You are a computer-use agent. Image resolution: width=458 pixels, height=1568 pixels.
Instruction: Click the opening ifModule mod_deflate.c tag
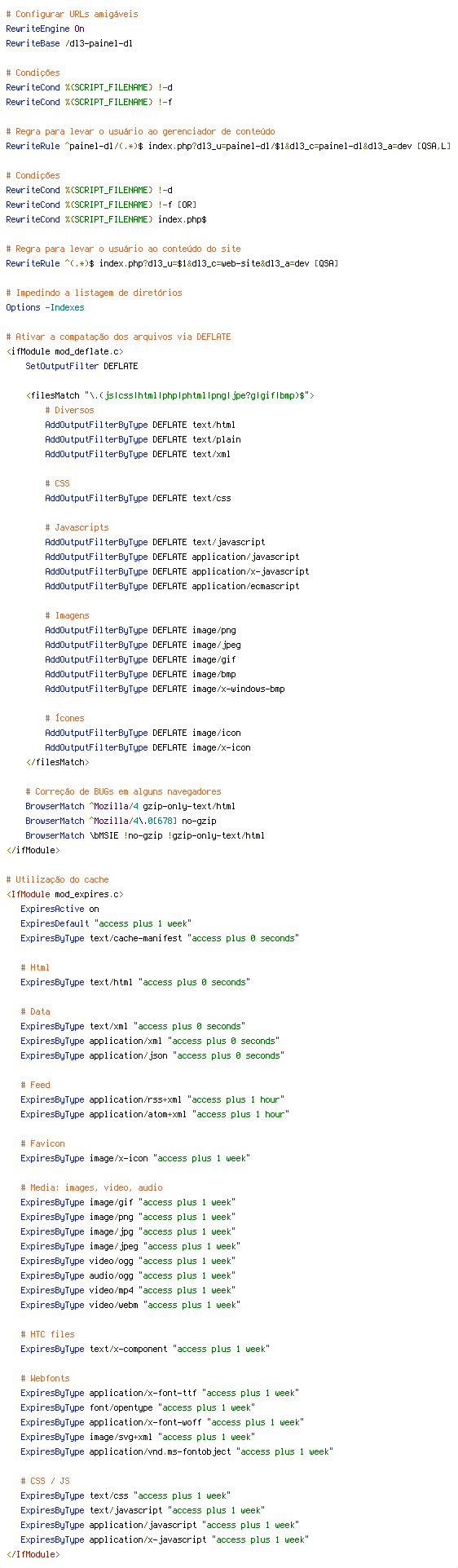64,351
